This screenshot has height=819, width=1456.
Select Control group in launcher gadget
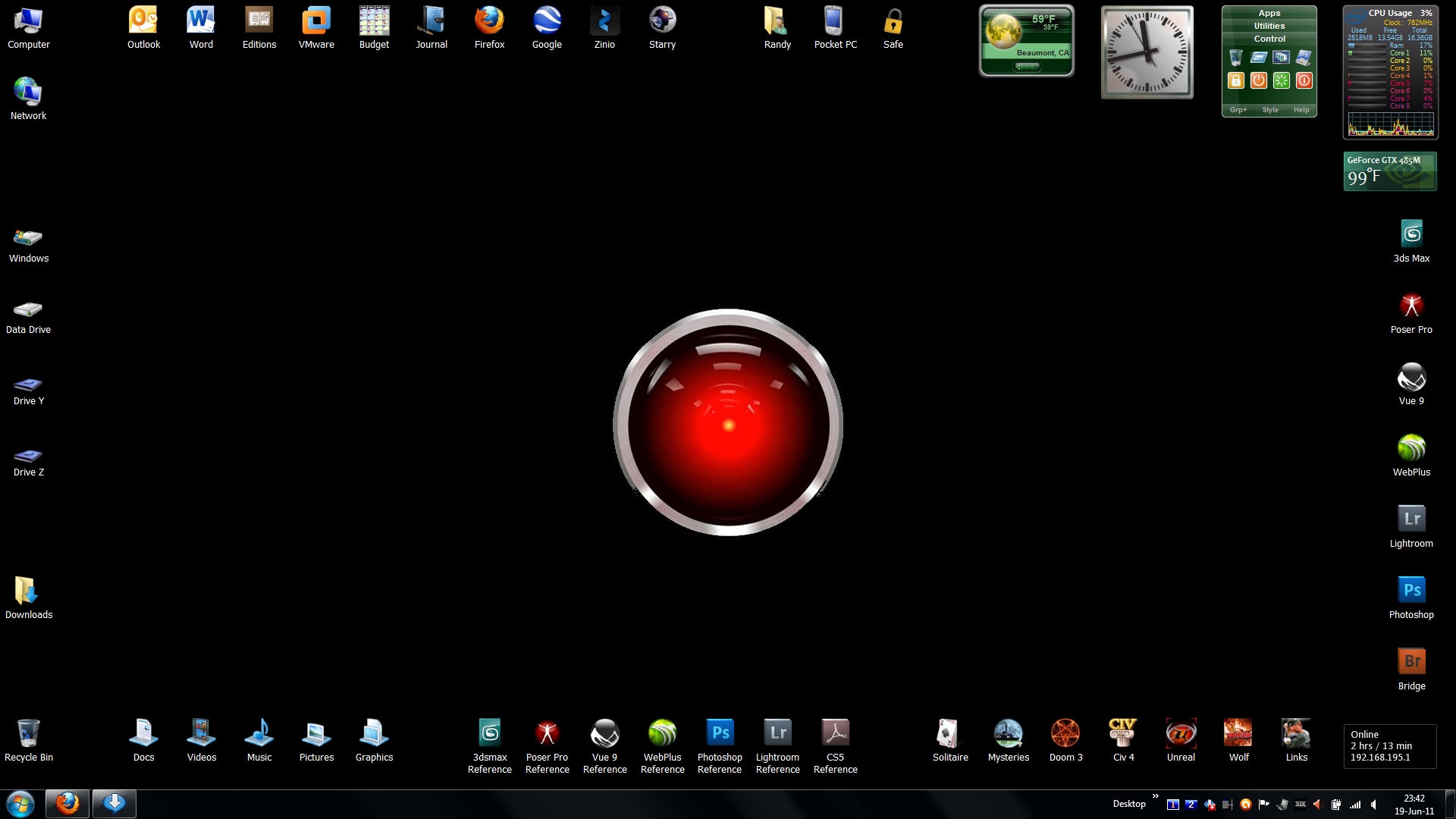point(1269,39)
